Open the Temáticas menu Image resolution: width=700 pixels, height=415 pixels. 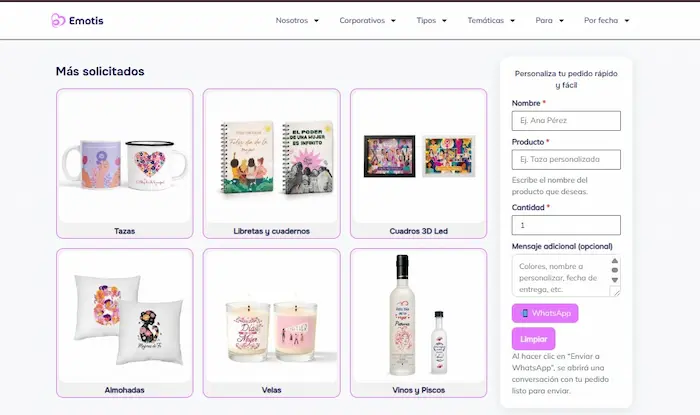click(x=485, y=21)
